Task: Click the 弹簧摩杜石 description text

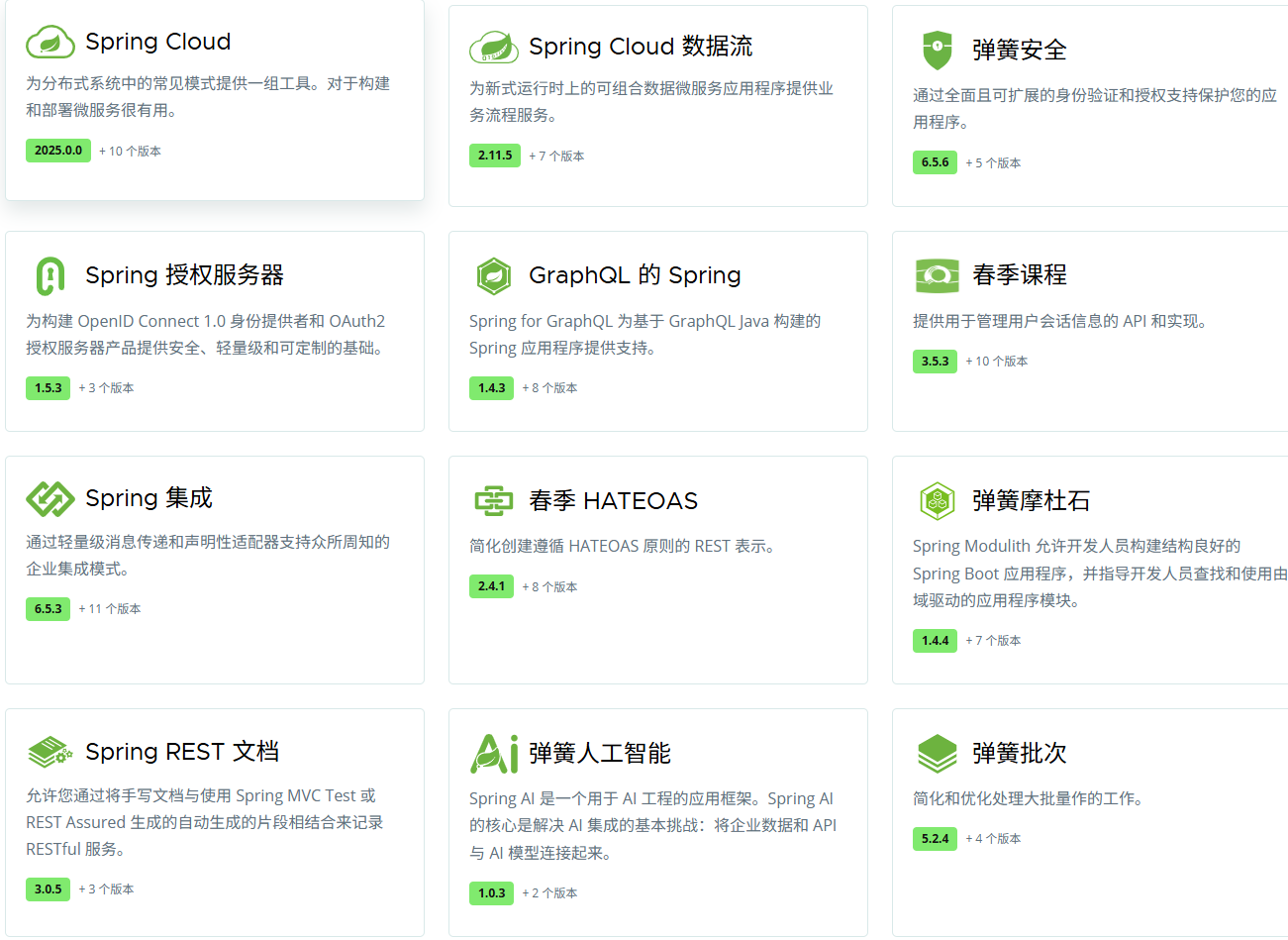Action: pos(1099,574)
